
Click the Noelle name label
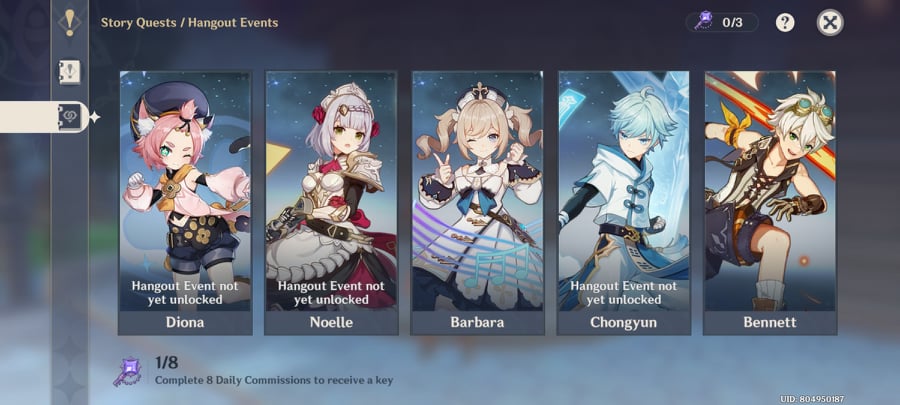[x=331, y=322]
